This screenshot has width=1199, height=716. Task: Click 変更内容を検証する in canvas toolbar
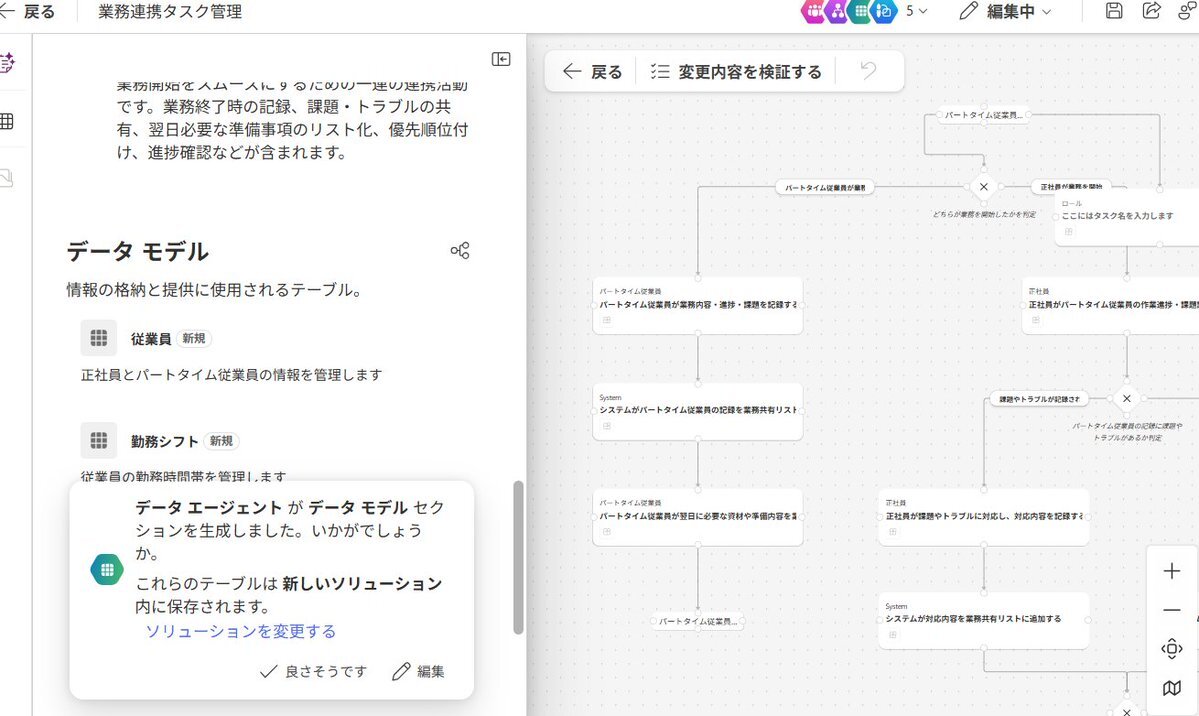click(x=736, y=72)
